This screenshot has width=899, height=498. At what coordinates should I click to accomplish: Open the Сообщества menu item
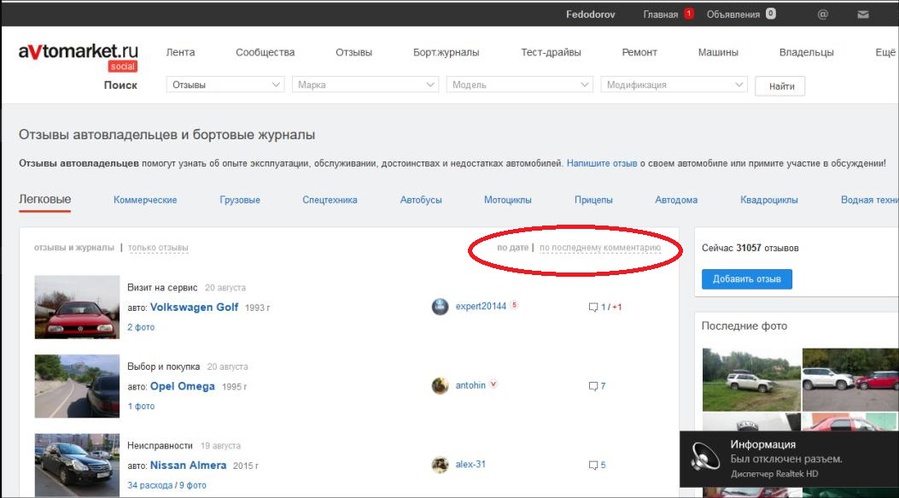[265, 52]
